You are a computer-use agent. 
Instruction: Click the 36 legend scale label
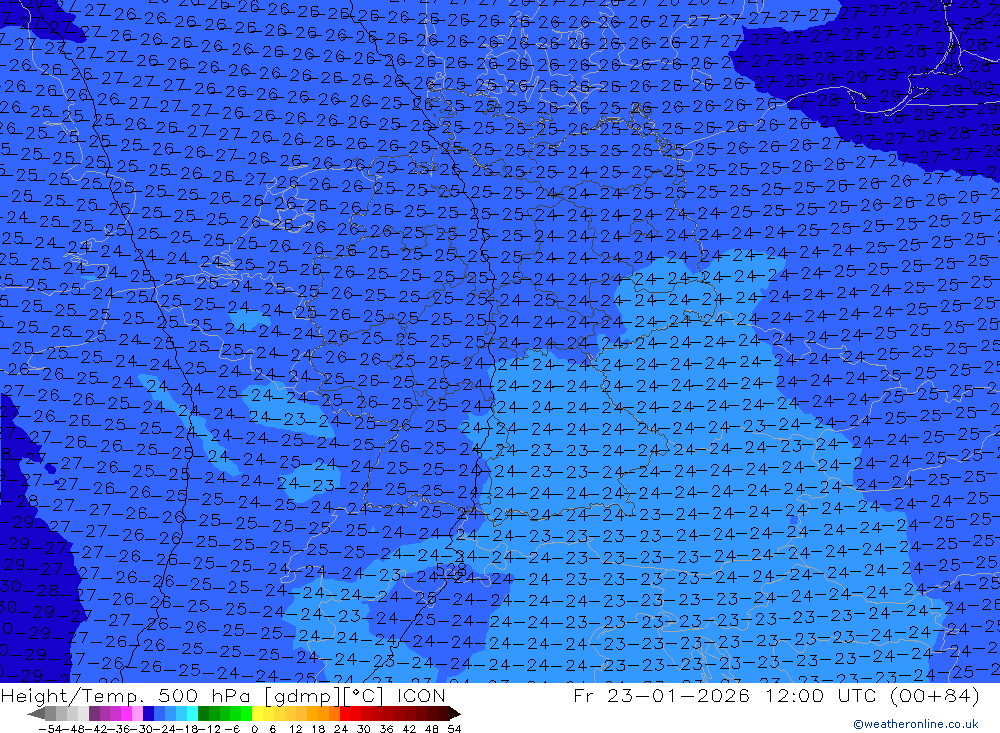tap(386, 729)
